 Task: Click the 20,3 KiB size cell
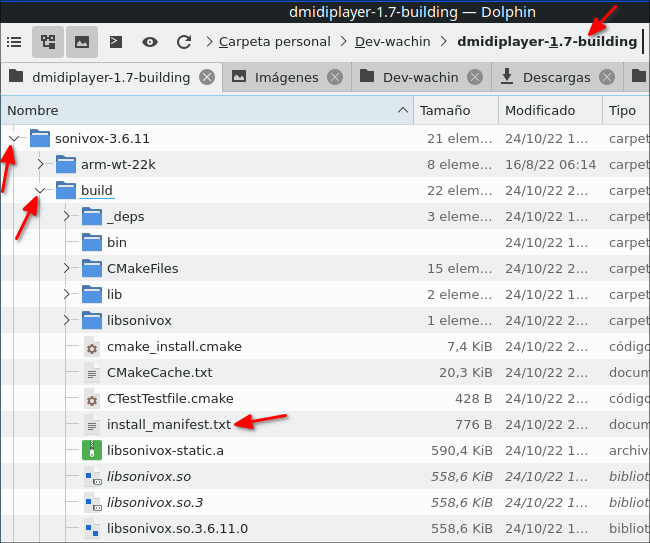click(x=466, y=373)
